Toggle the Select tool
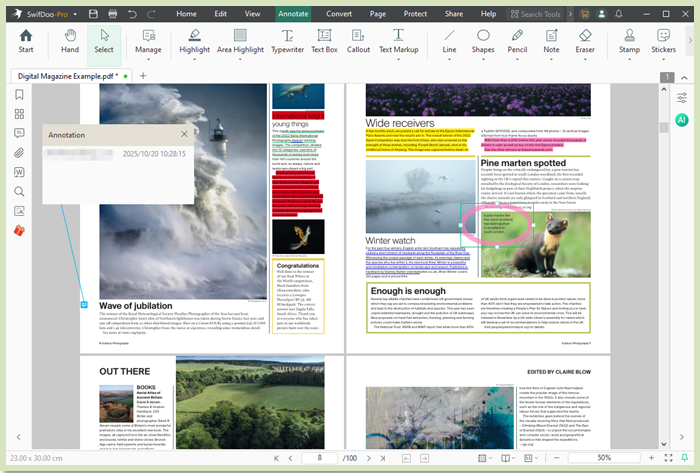This screenshot has width=700, height=473. pos(104,40)
